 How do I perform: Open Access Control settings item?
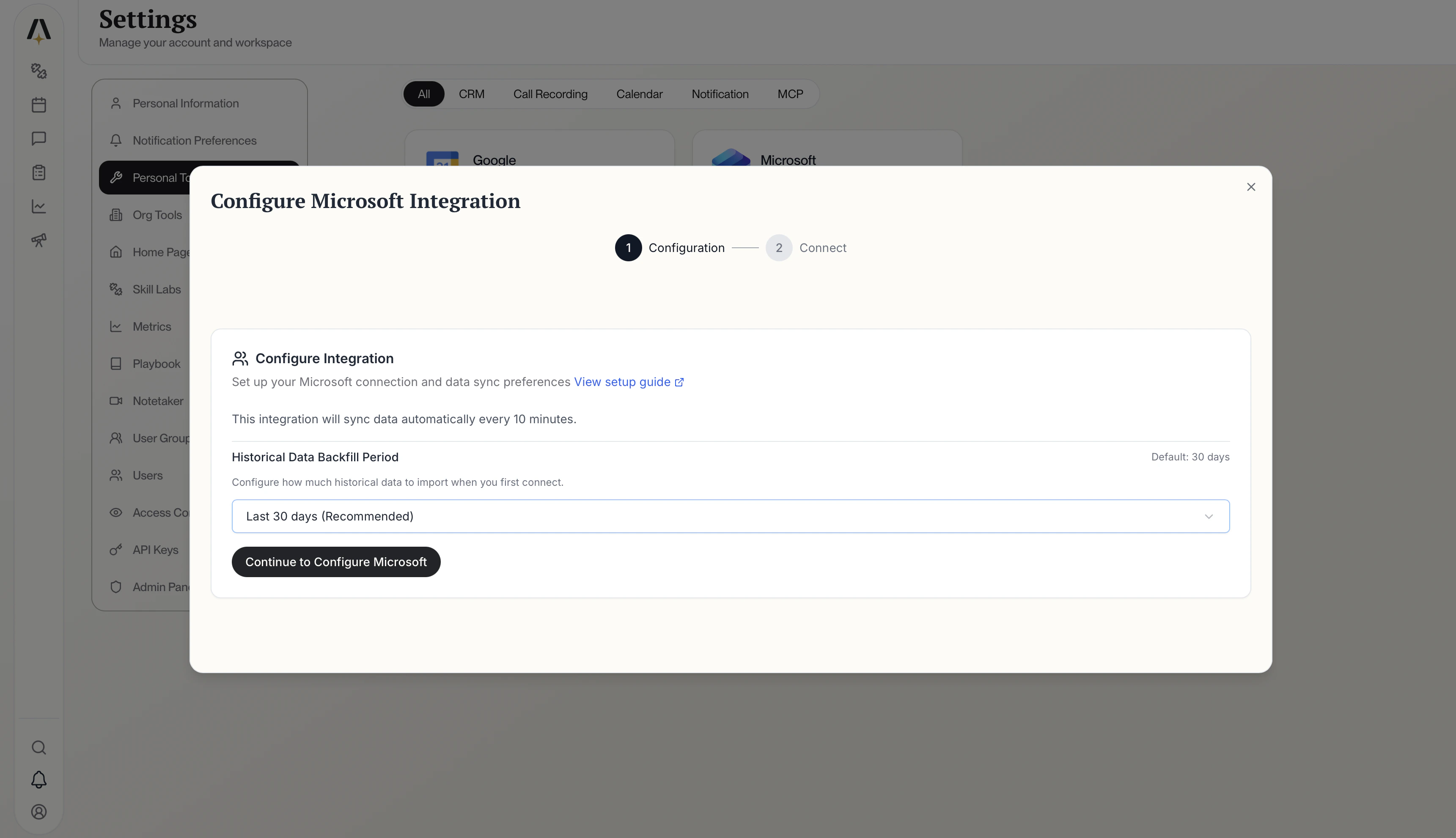(x=145, y=513)
